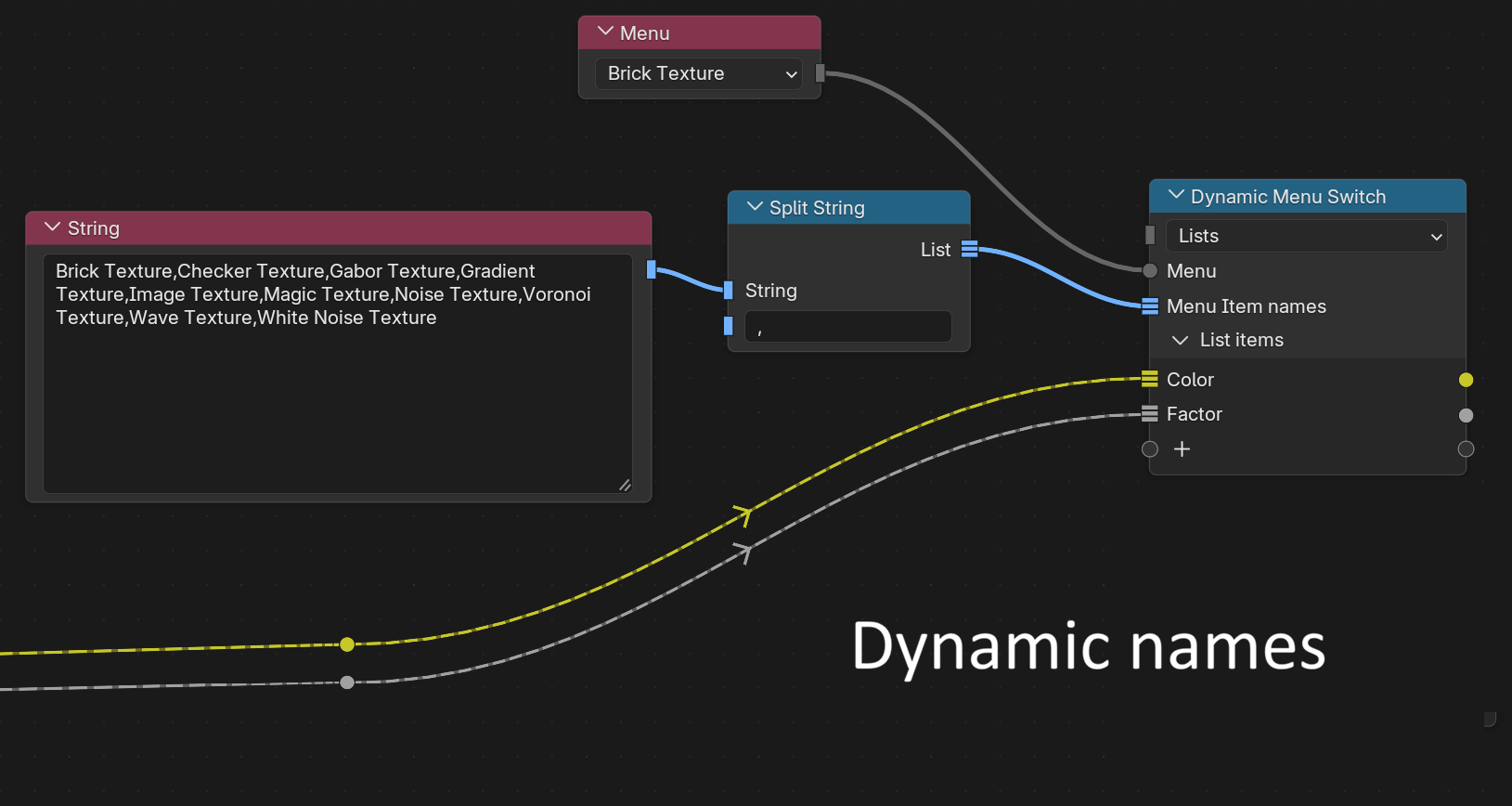This screenshot has height=806, width=1512.
Task: Click the empty output socket below Factor
Action: [x=1467, y=449]
